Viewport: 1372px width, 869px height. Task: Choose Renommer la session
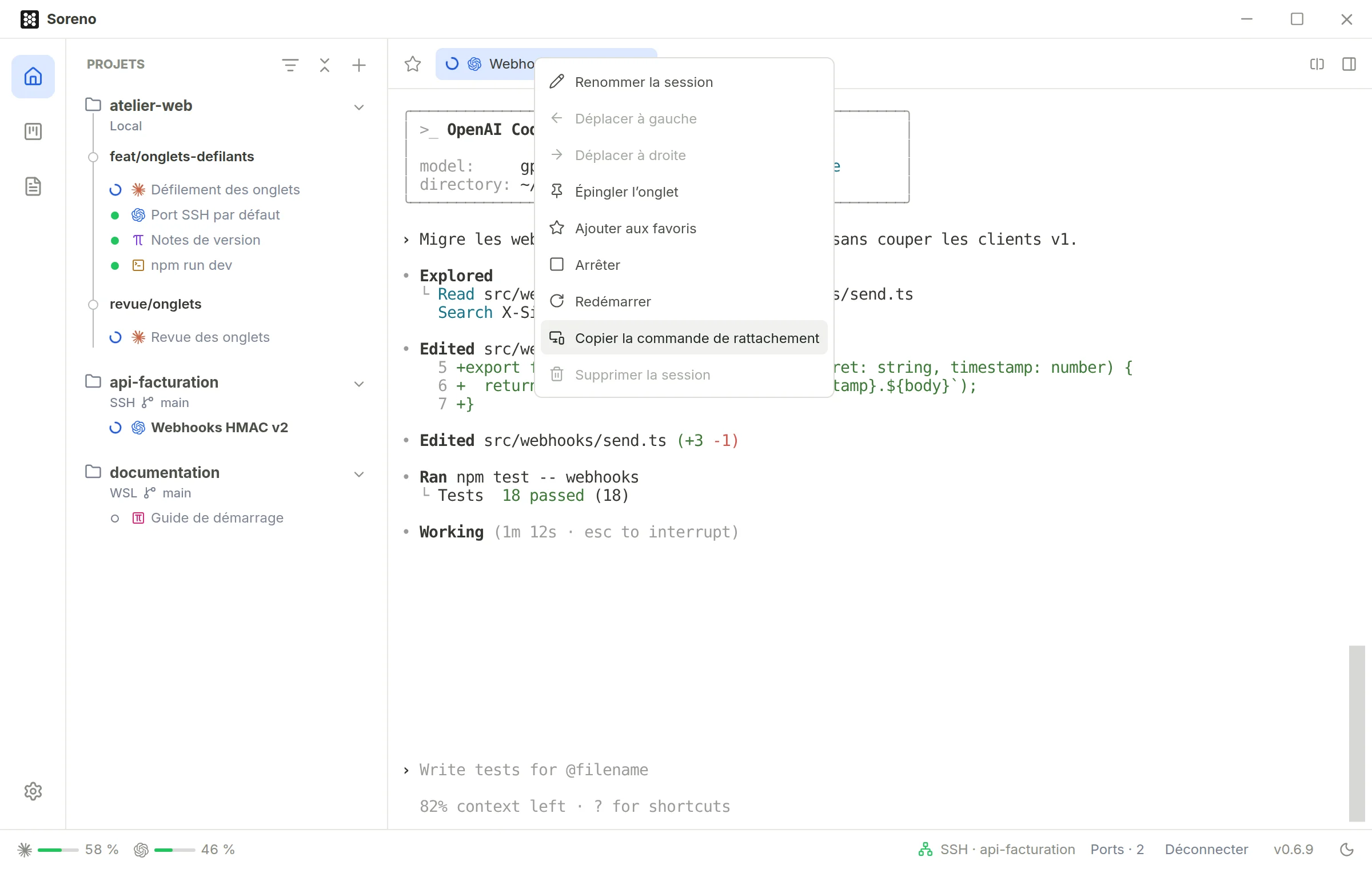pos(684,82)
